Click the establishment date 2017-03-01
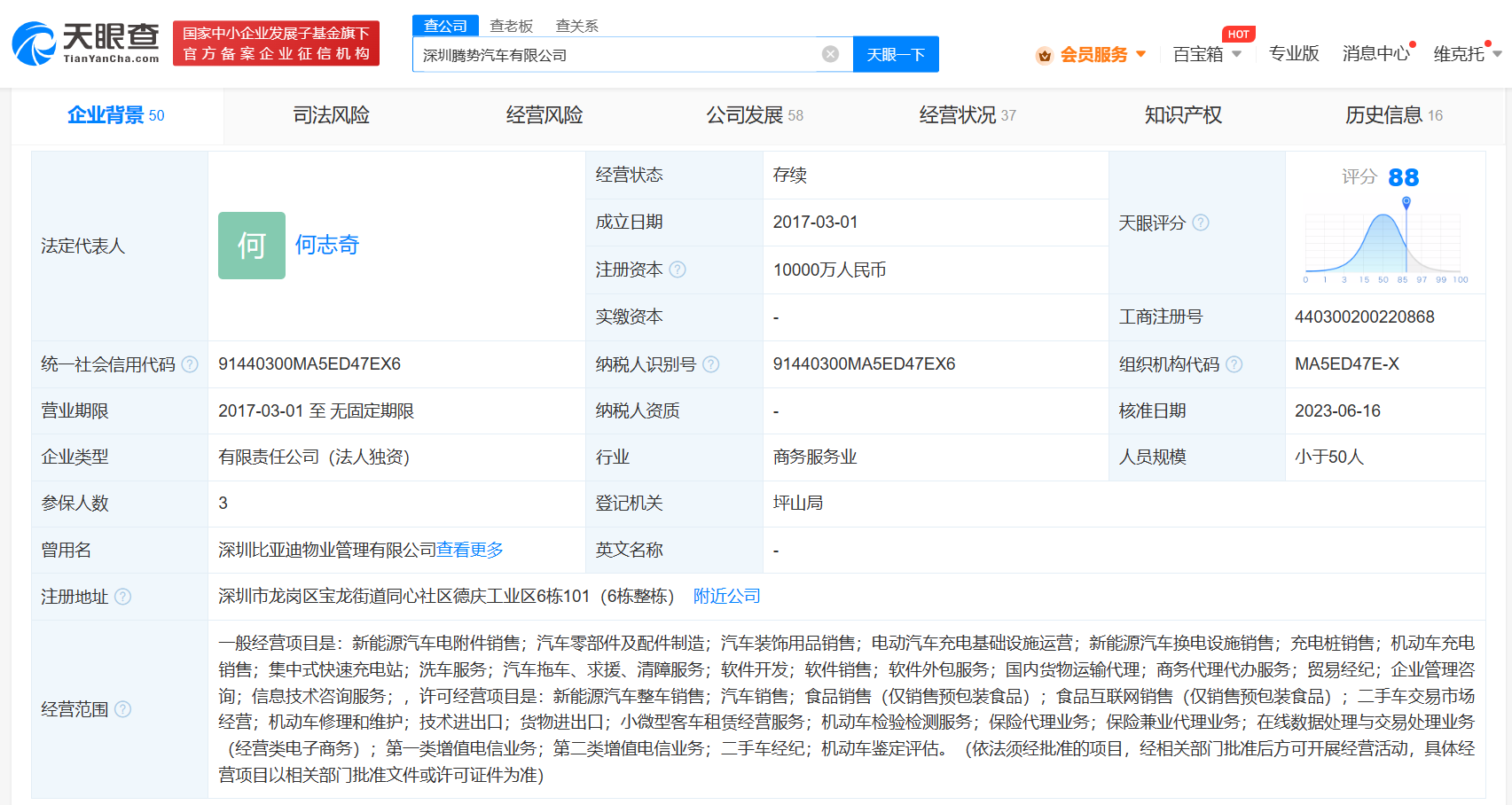Image resolution: width=1512 pixels, height=805 pixels. tap(815, 223)
